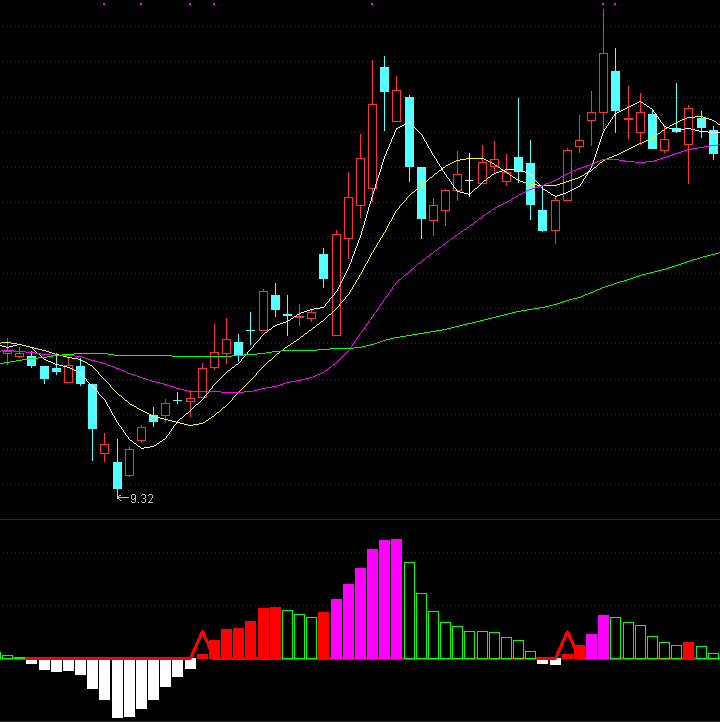Click the red triangle signal before the large magenta bars
The image size is (720, 722).
pos(202,645)
